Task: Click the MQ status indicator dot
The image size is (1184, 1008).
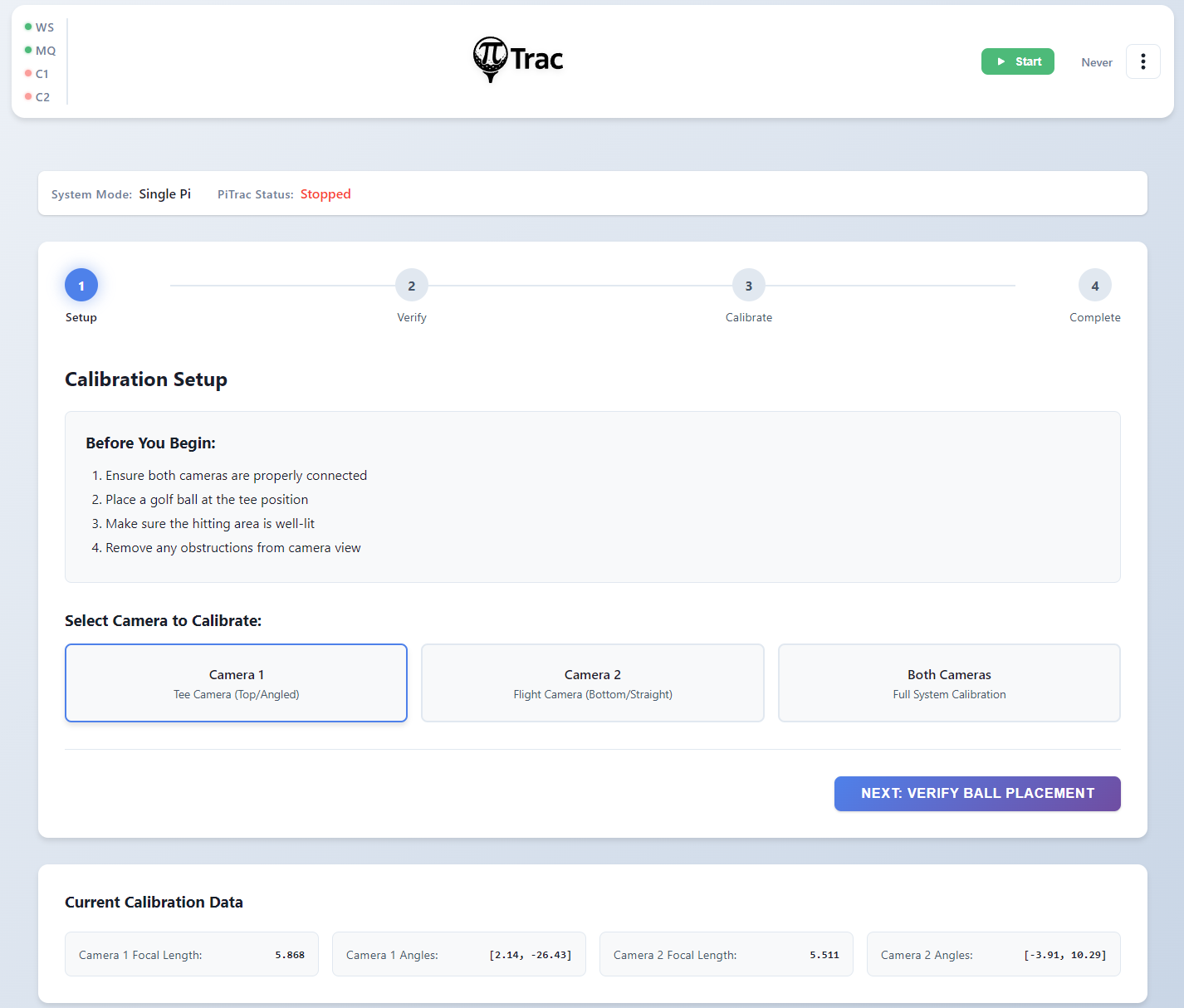Action: tap(28, 51)
